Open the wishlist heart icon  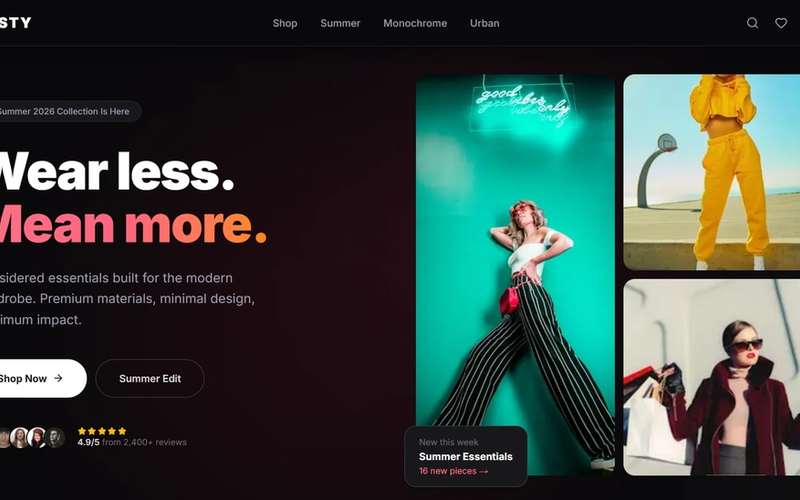(781, 23)
